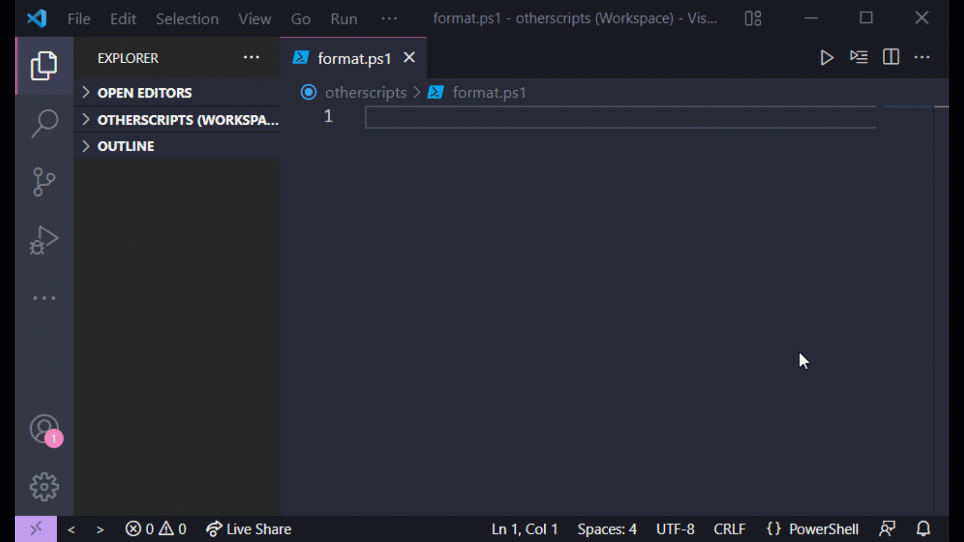
Task: Click the Accounts icon with notification badge
Action: 44,429
